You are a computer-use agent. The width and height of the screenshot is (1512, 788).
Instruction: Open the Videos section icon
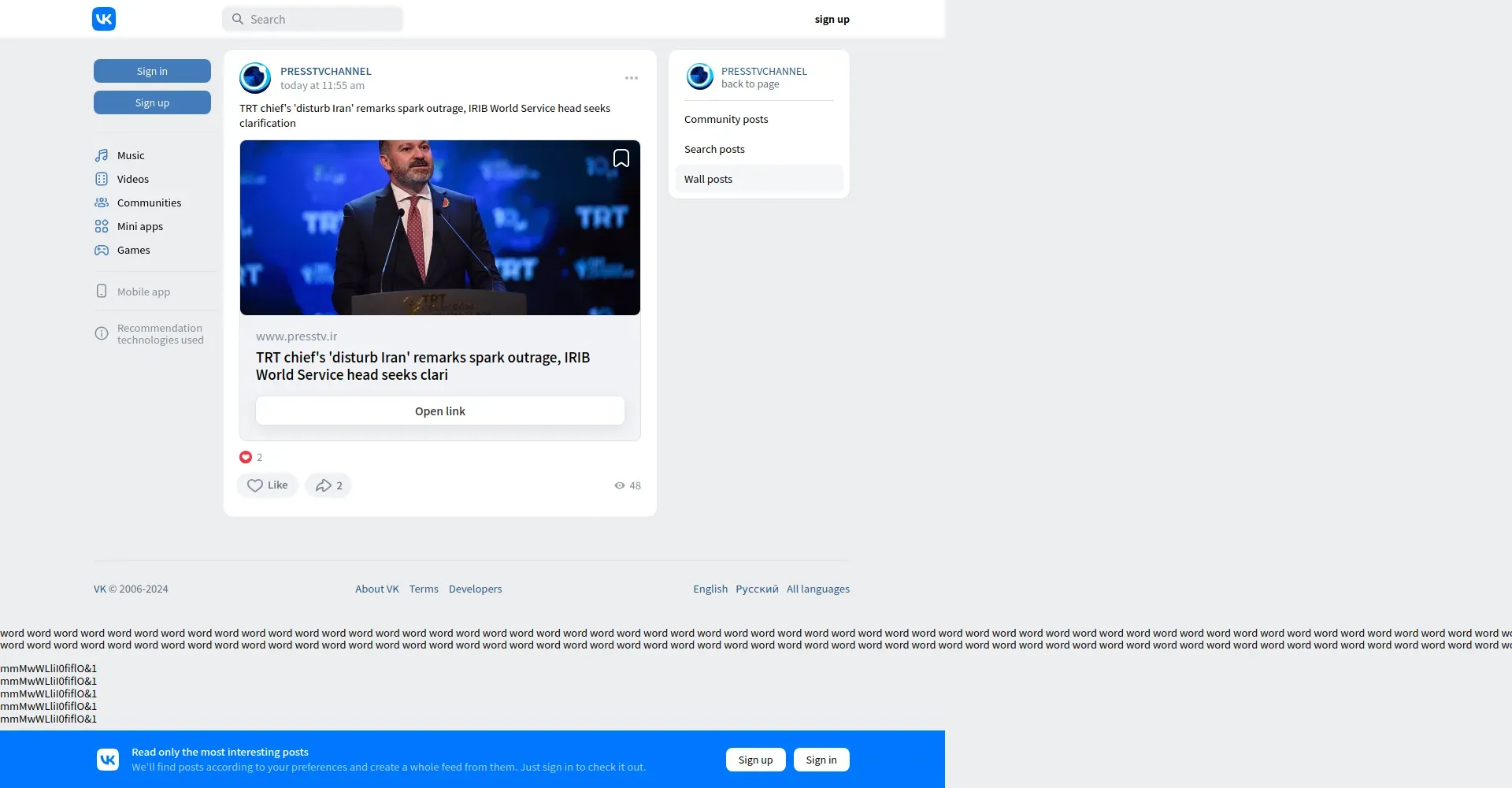(x=102, y=179)
